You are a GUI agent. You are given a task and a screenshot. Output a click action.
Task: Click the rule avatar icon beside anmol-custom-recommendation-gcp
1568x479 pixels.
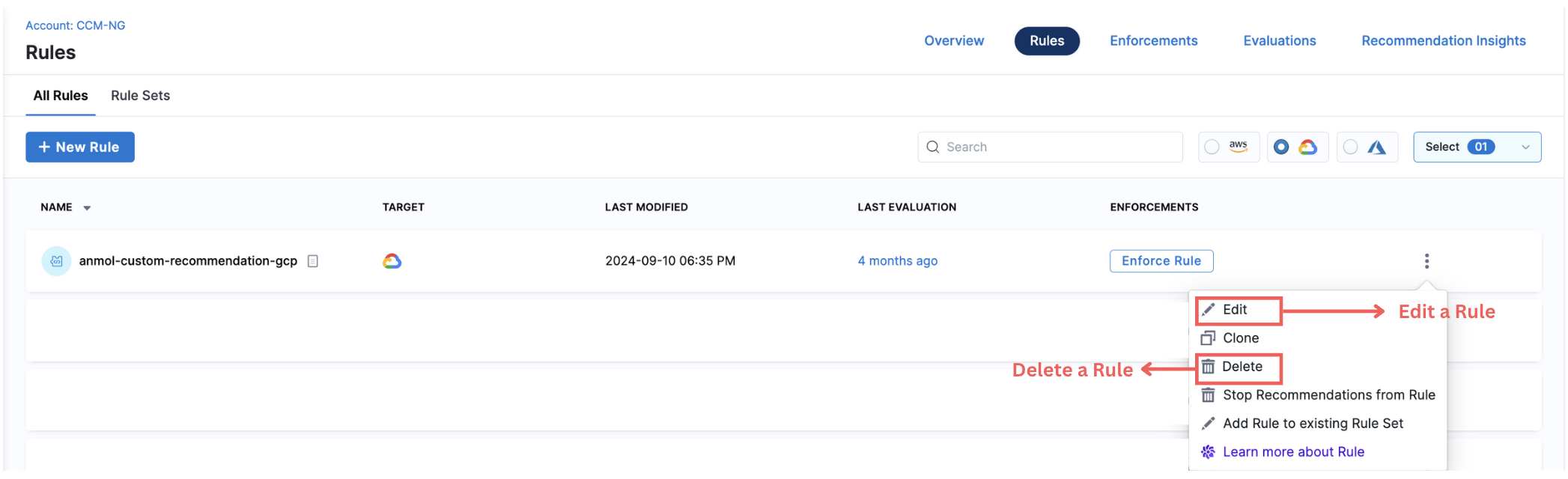click(x=56, y=261)
